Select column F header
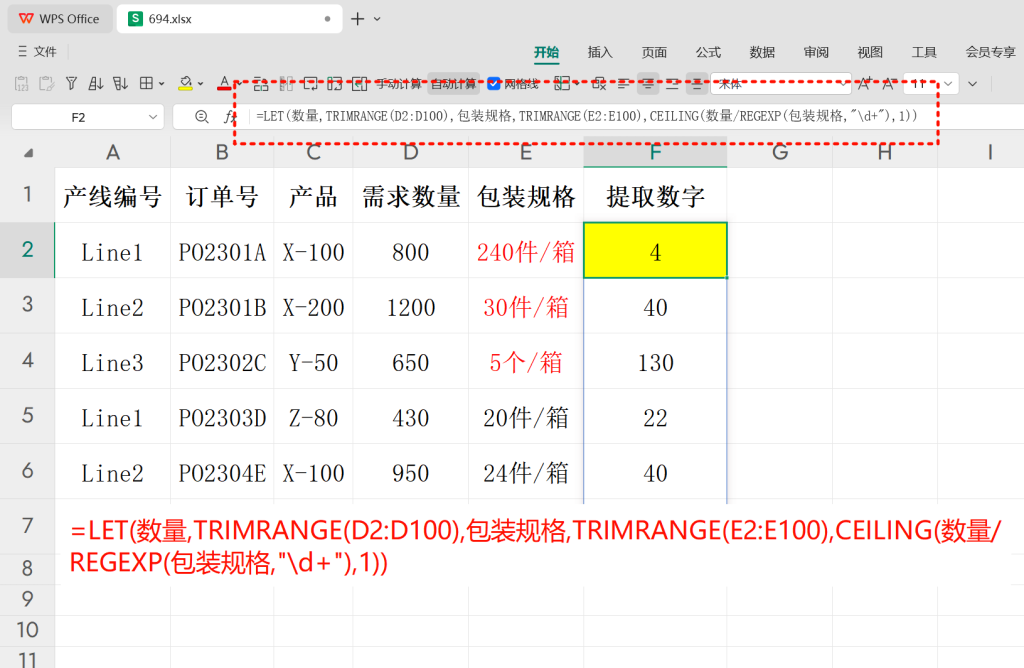Viewport: 1024px width, 668px height. [x=655, y=153]
